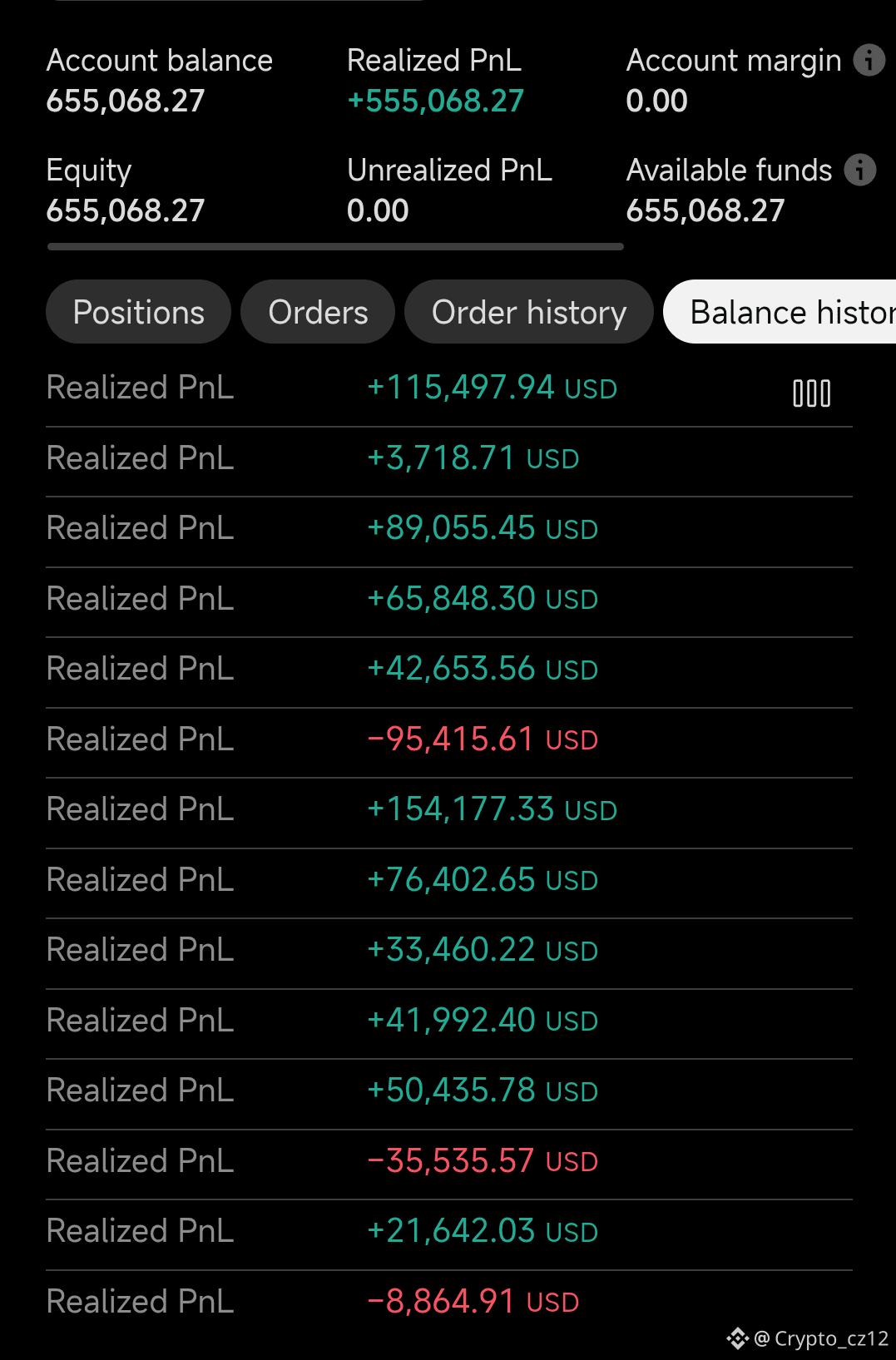This screenshot has width=896, height=1360.
Task: Switch to the Positions tab
Action: pos(138,312)
